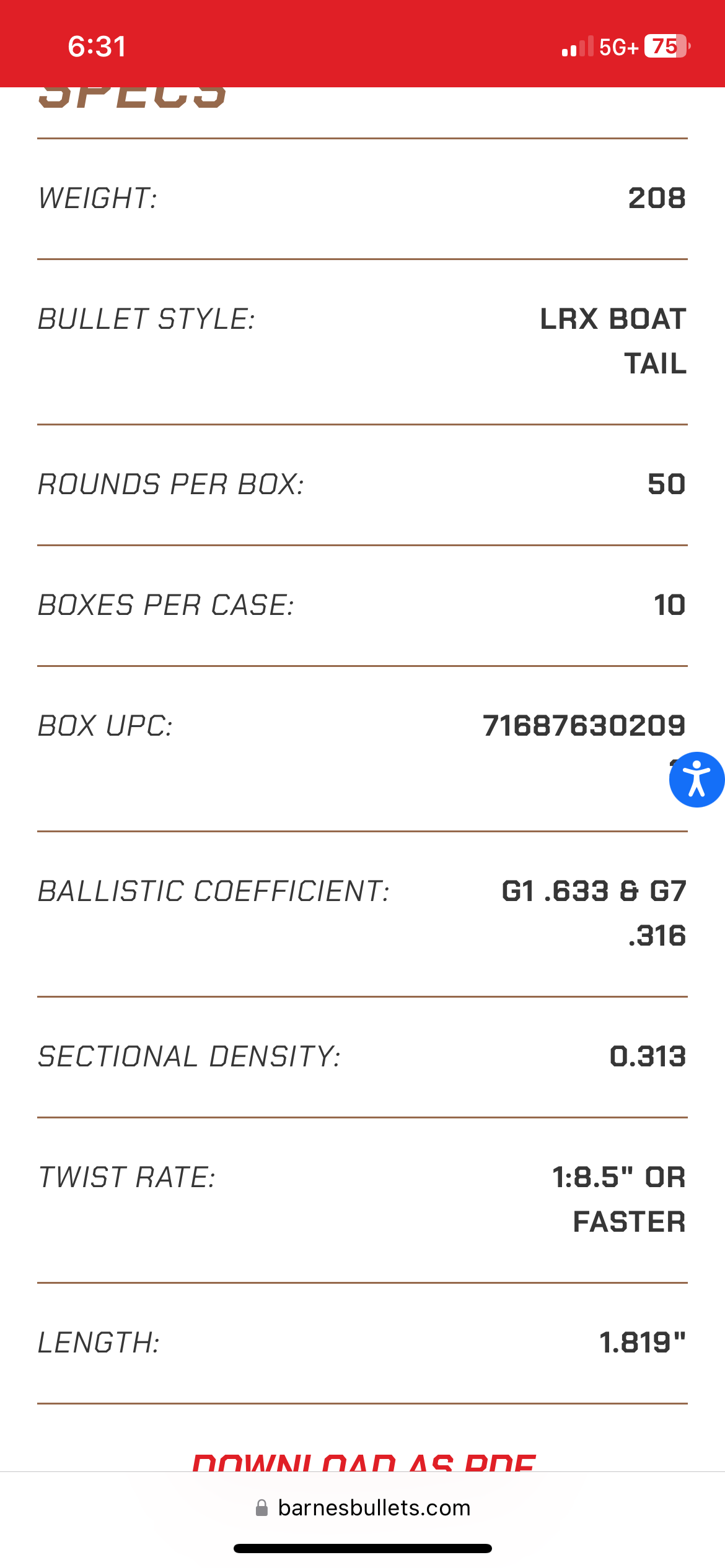
Task: Select the Boxes Per Case value 10
Action: pos(669,605)
